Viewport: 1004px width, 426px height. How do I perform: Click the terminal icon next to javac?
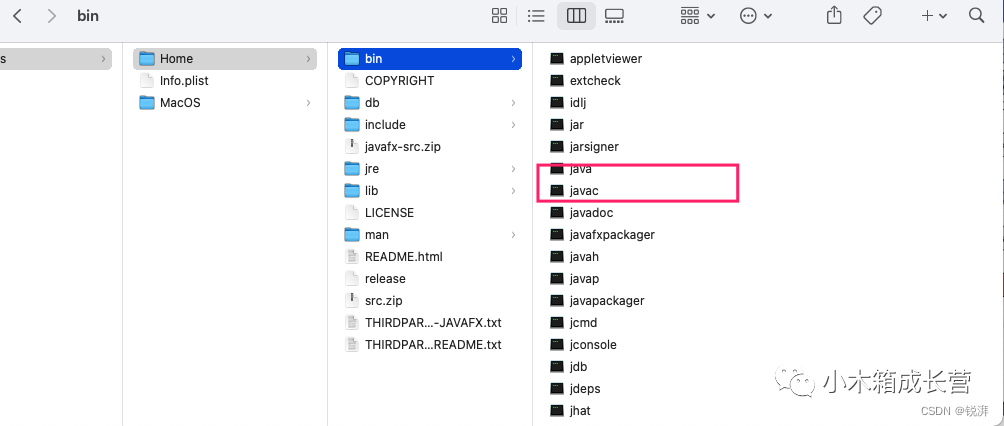(x=557, y=191)
